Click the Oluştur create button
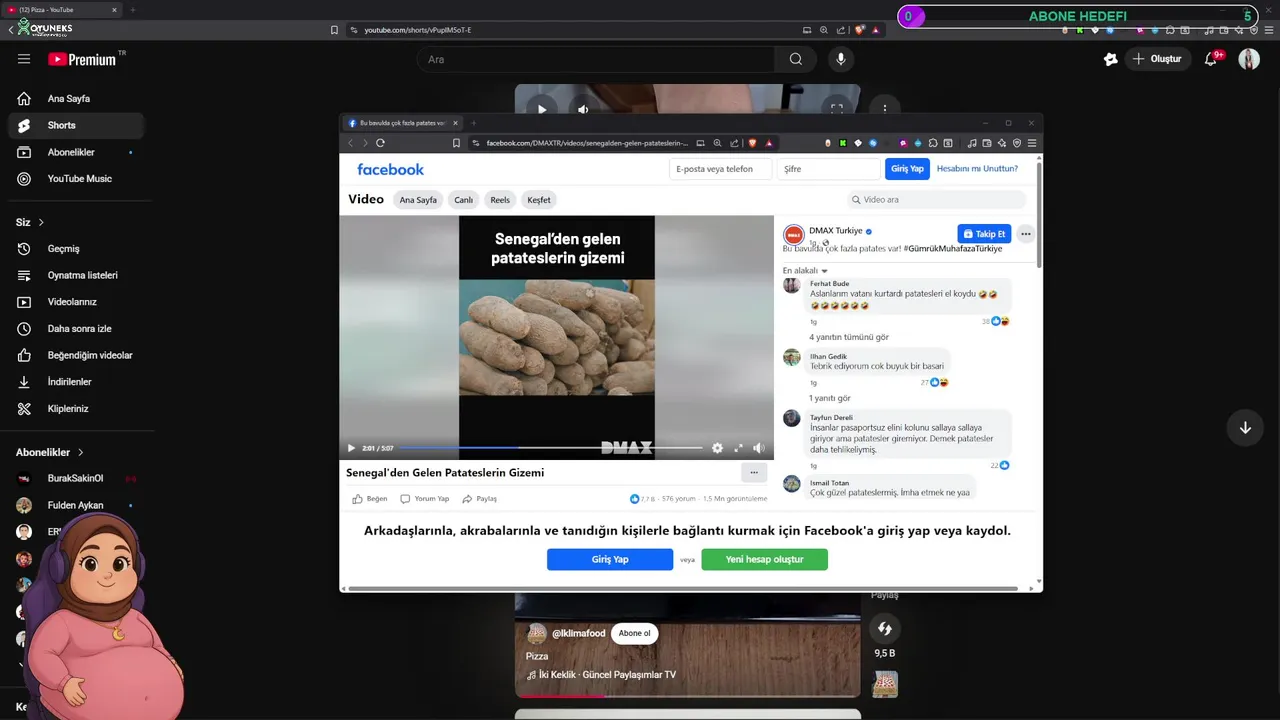The width and height of the screenshot is (1280, 720). point(1157,59)
